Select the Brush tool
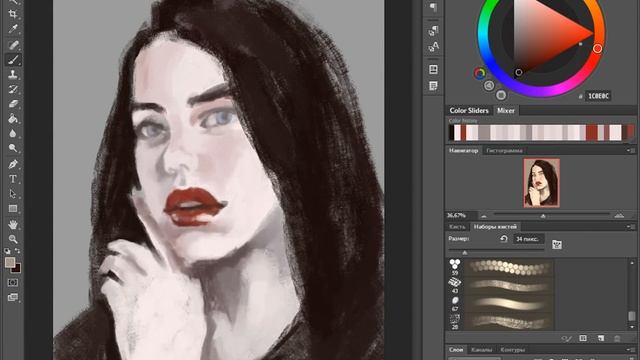Viewport: 640px width, 360px height. [x=13, y=60]
